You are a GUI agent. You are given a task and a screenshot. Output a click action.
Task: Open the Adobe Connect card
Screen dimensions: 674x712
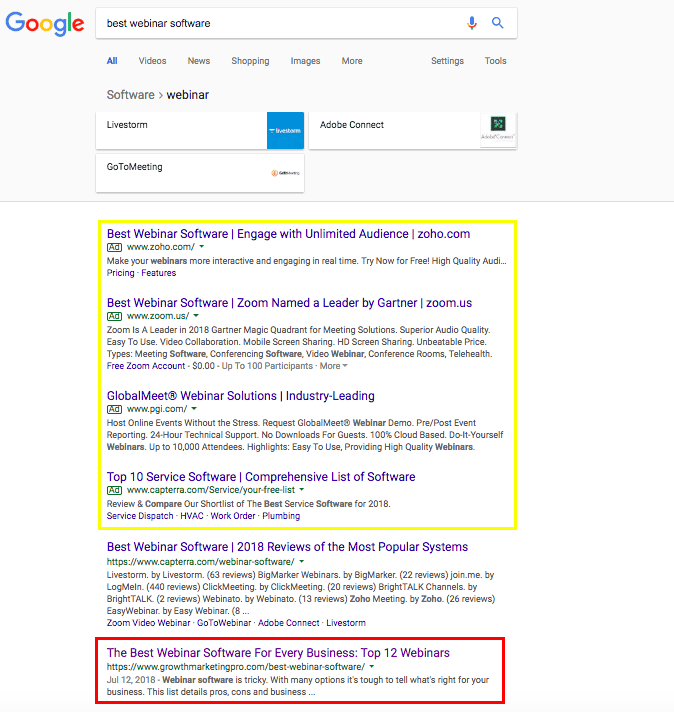(x=413, y=130)
